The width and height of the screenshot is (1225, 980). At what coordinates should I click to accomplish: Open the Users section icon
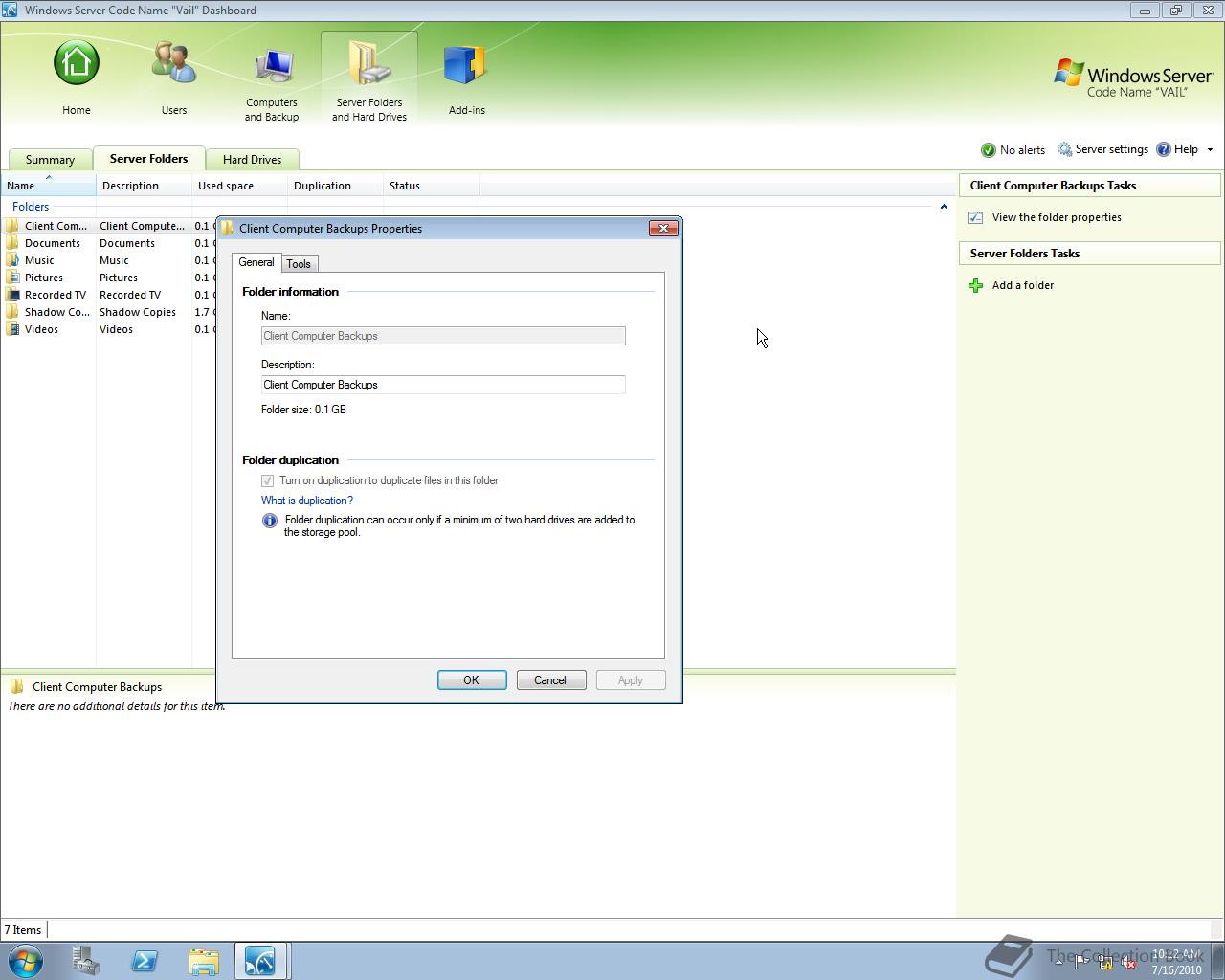point(174,64)
